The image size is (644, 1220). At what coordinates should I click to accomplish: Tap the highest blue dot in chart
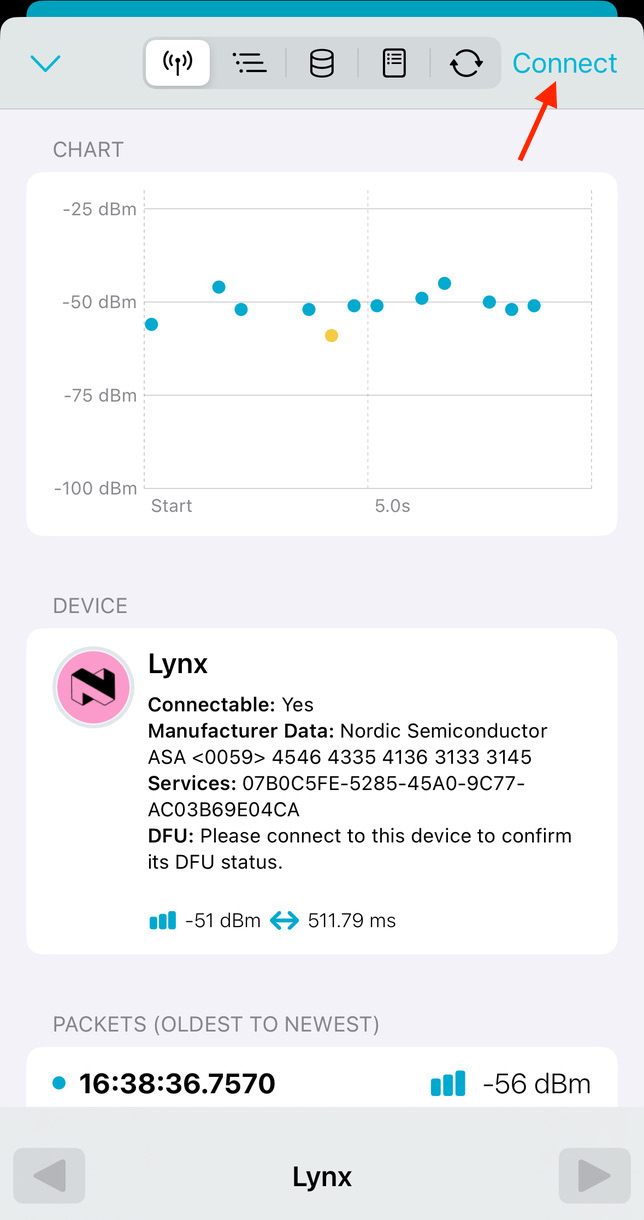pos(444,284)
